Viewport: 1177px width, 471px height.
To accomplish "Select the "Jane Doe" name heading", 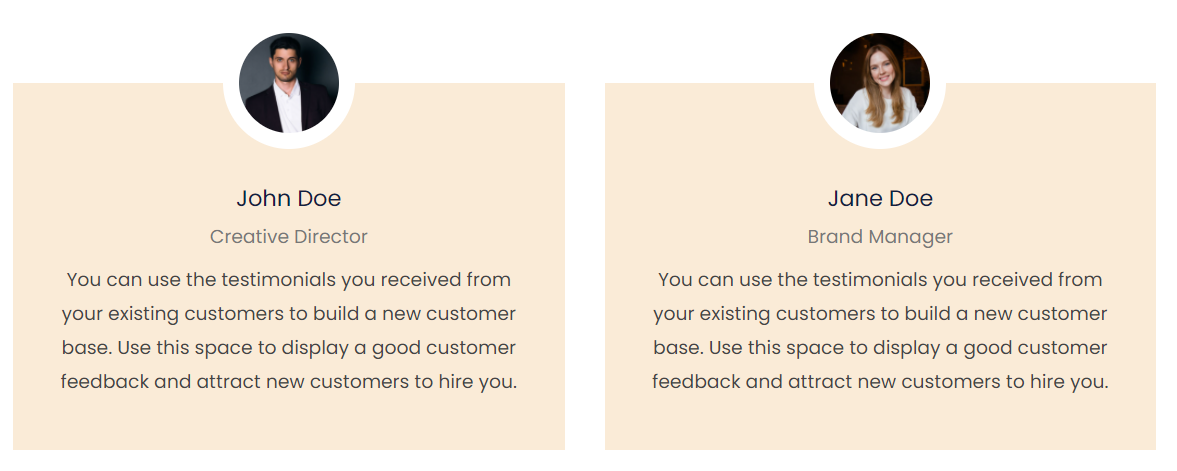I will click(880, 198).
